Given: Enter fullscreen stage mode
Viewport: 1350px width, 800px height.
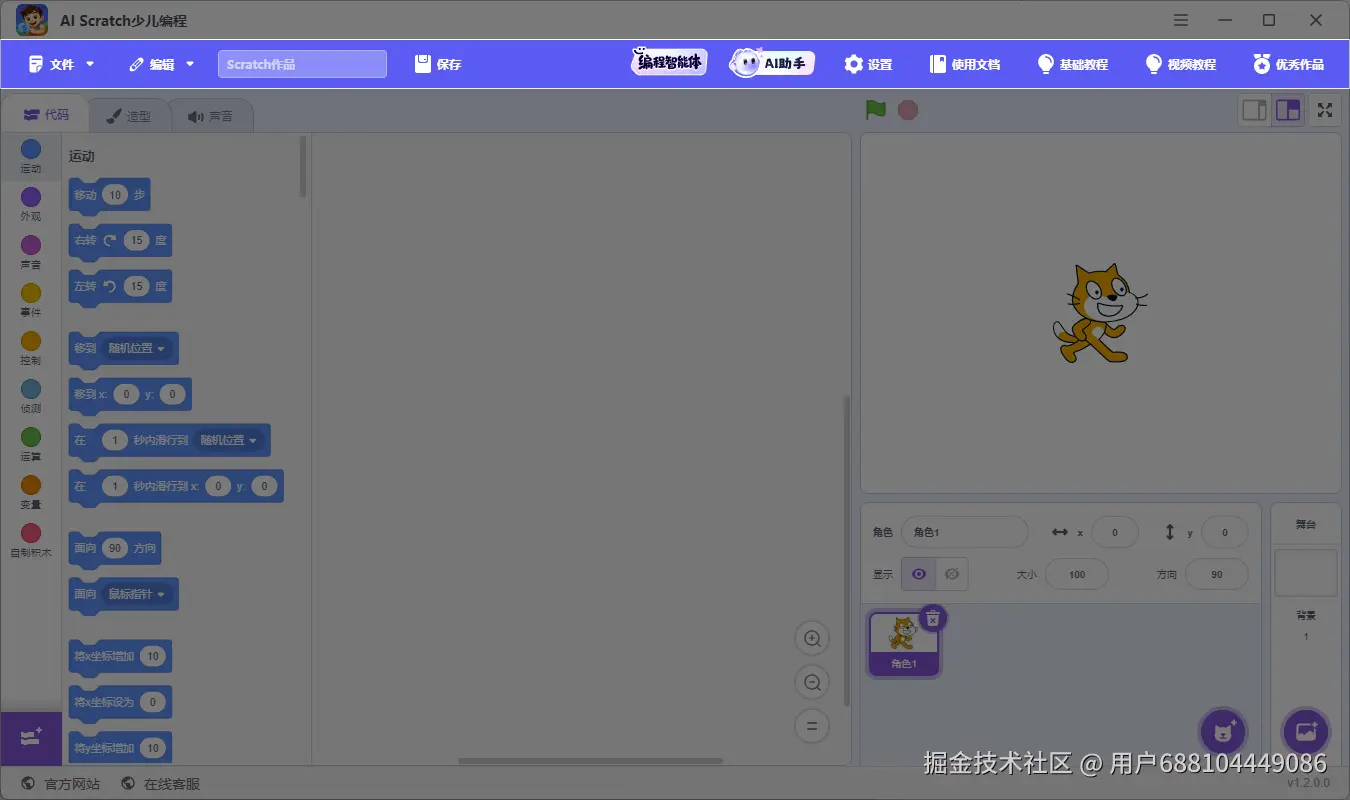Looking at the screenshot, I should pos(1324,110).
